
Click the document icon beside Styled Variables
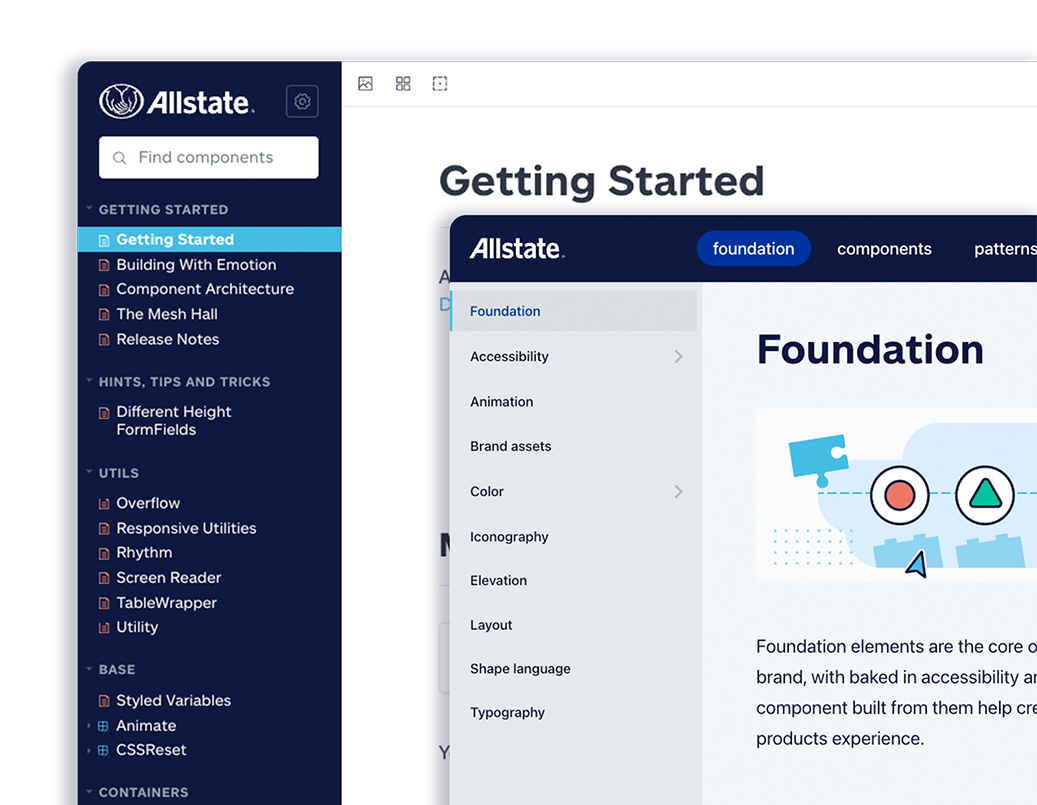(x=104, y=701)
